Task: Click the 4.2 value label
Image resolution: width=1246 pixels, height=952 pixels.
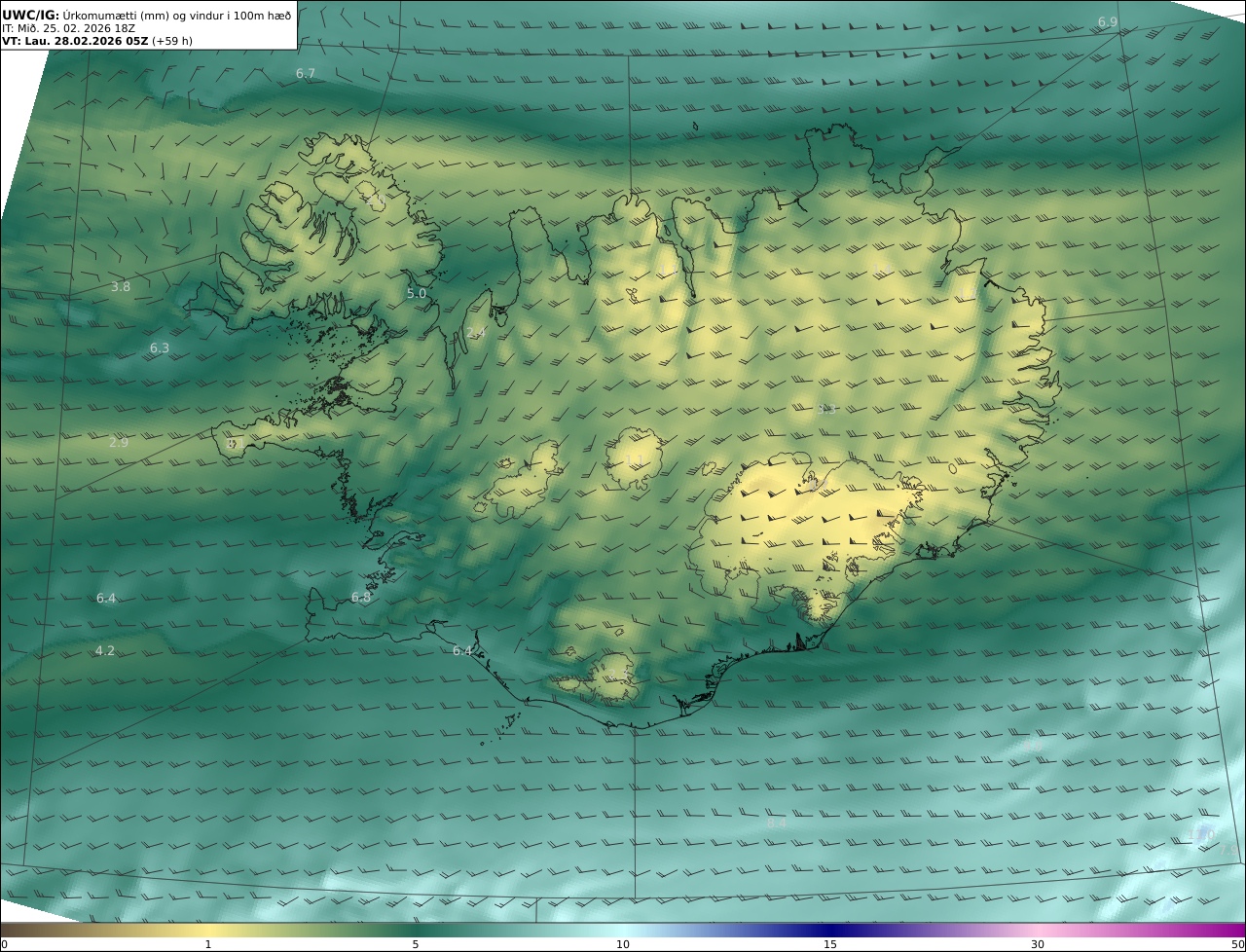Action: point(105,651)
